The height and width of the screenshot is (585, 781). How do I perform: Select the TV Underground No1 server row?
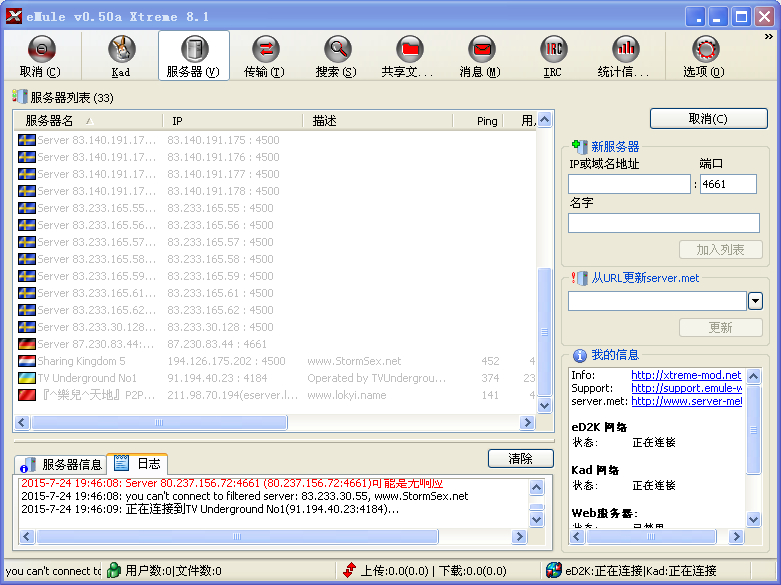[x=276, y=378]
